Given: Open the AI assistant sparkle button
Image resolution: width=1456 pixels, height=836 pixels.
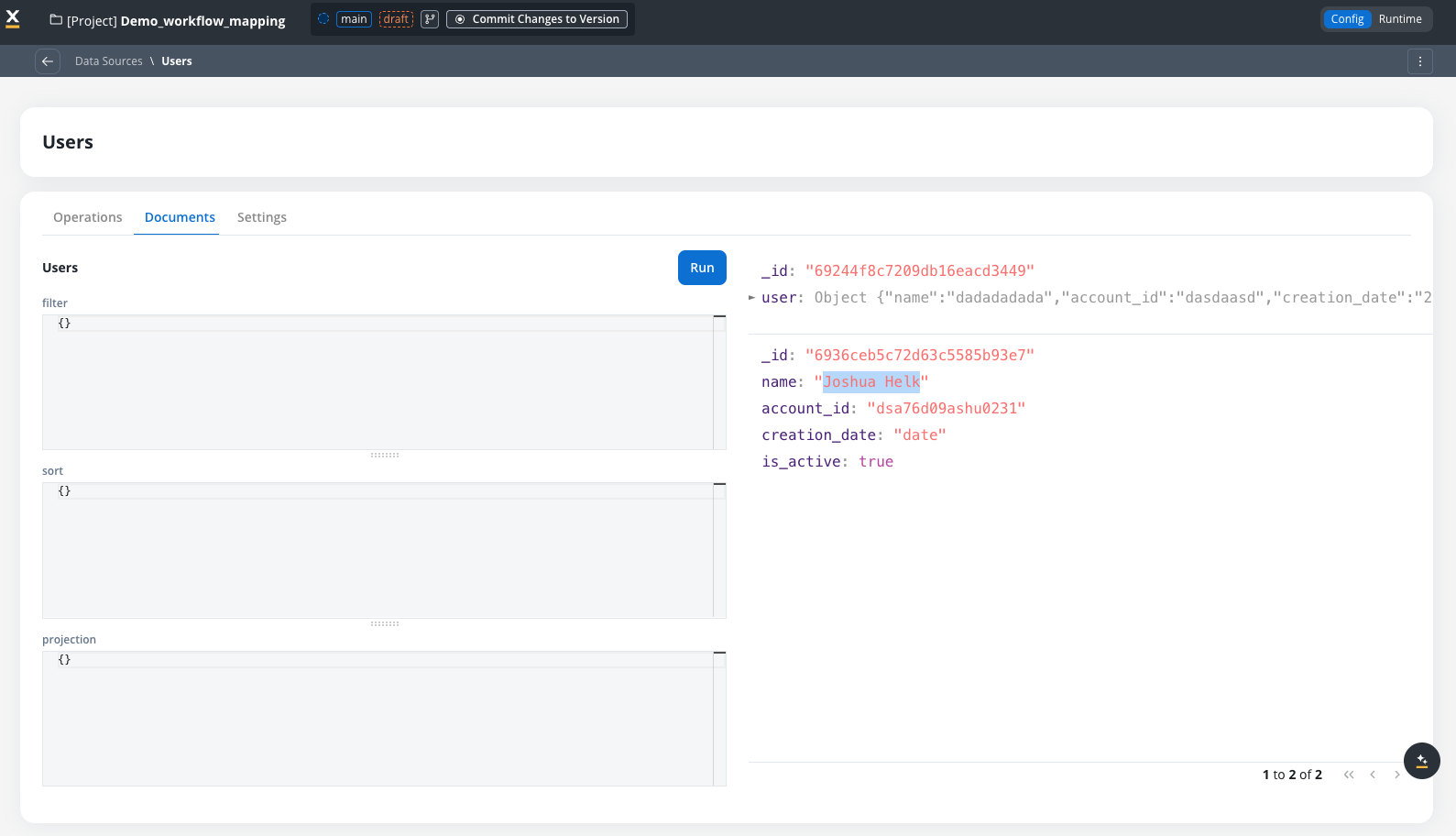Looking at the screenshot, I should point(1421,761).
